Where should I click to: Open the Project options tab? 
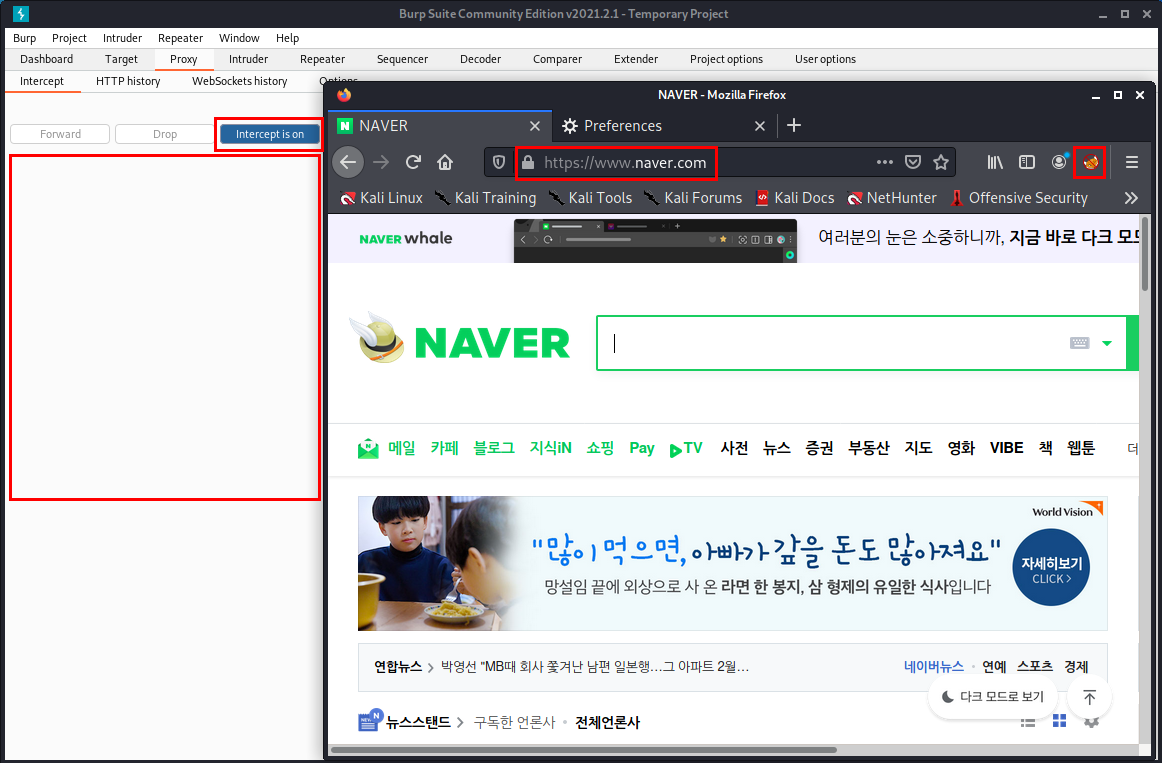point(726,59)
